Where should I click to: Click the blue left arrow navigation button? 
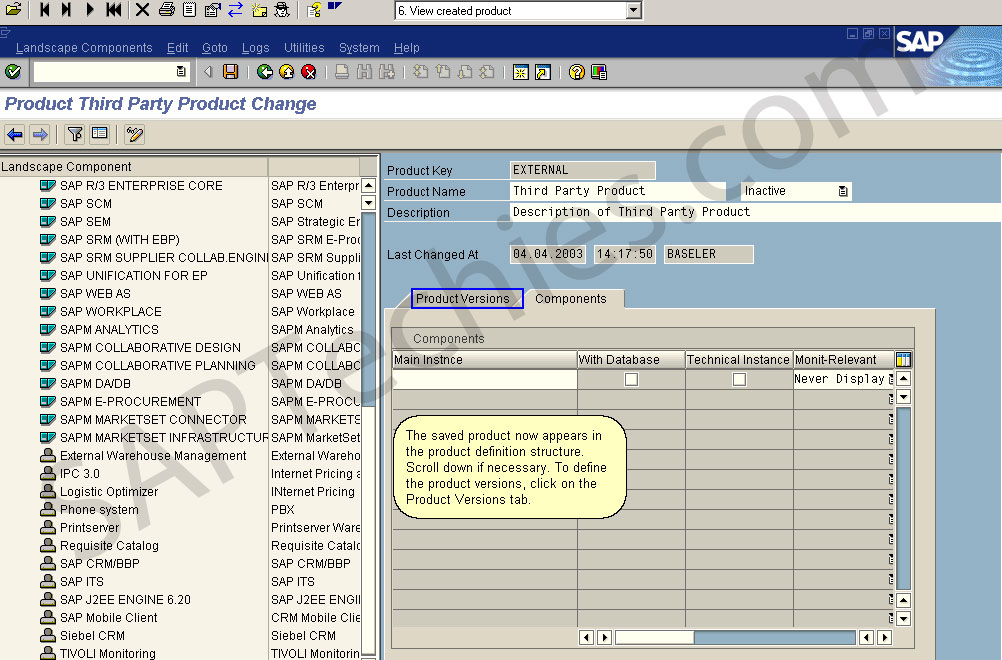point(15,134)
